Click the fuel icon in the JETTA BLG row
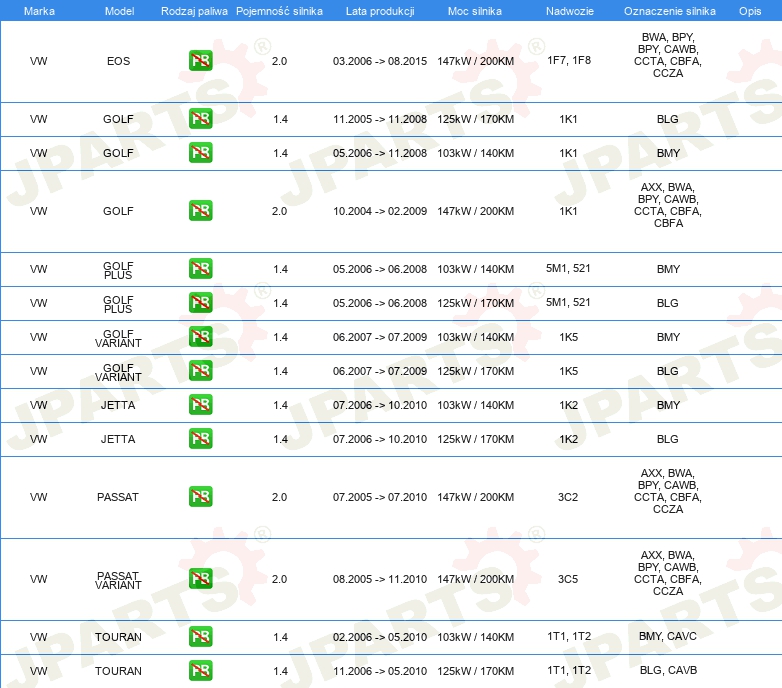The width and height of the screenshot is (782, 688). (200, 439)
